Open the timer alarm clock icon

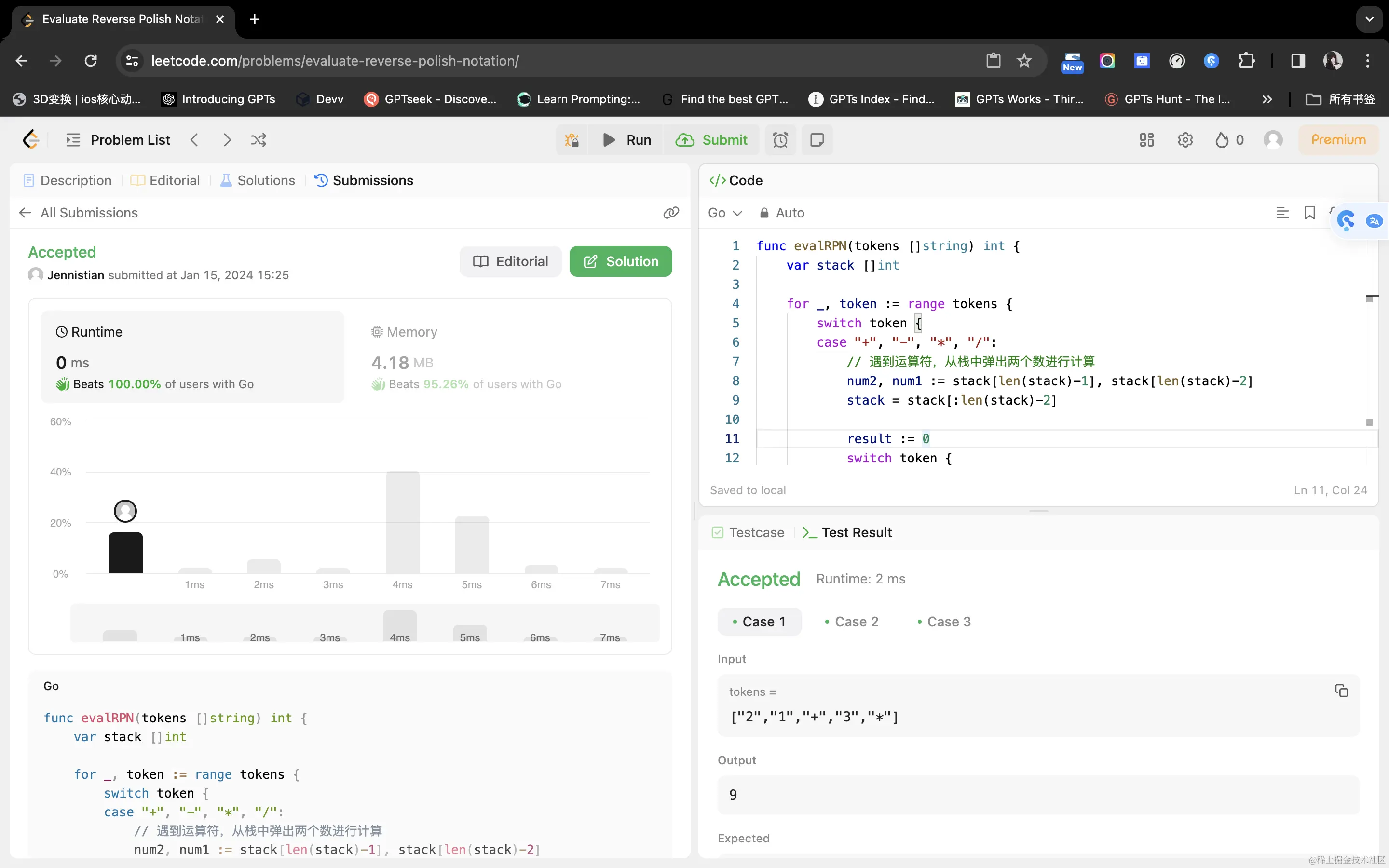click(x=780, y=140)
